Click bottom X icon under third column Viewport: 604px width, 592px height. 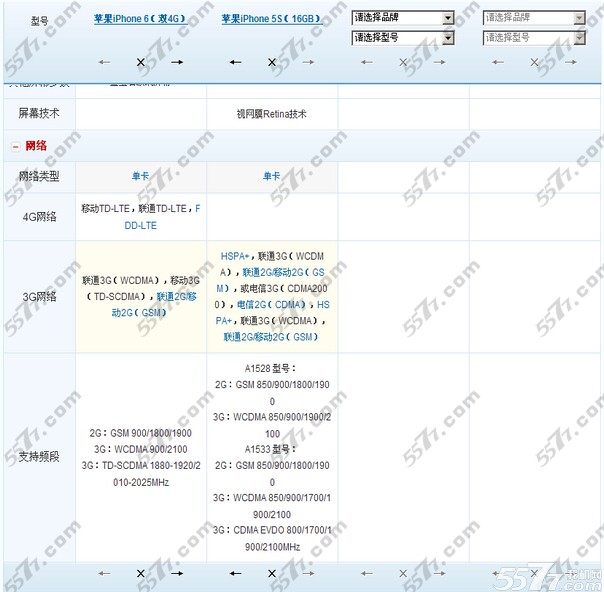coord(403,574)
